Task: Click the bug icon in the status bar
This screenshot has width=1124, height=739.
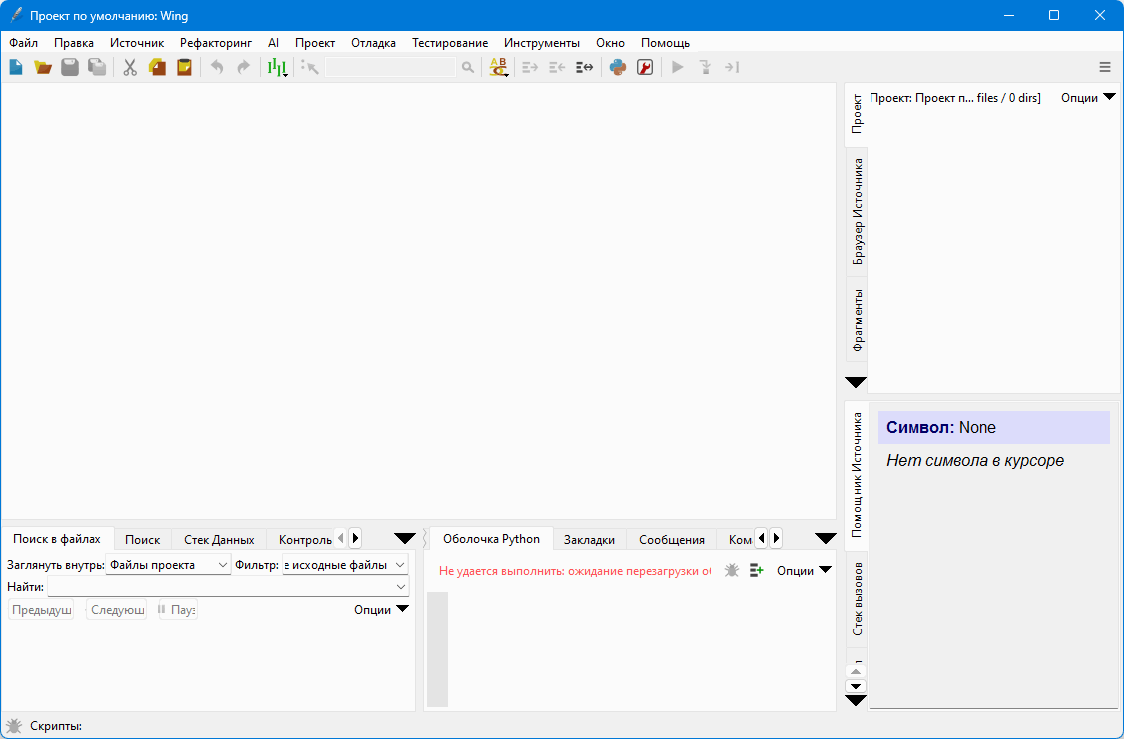Action: coord(14,726)
